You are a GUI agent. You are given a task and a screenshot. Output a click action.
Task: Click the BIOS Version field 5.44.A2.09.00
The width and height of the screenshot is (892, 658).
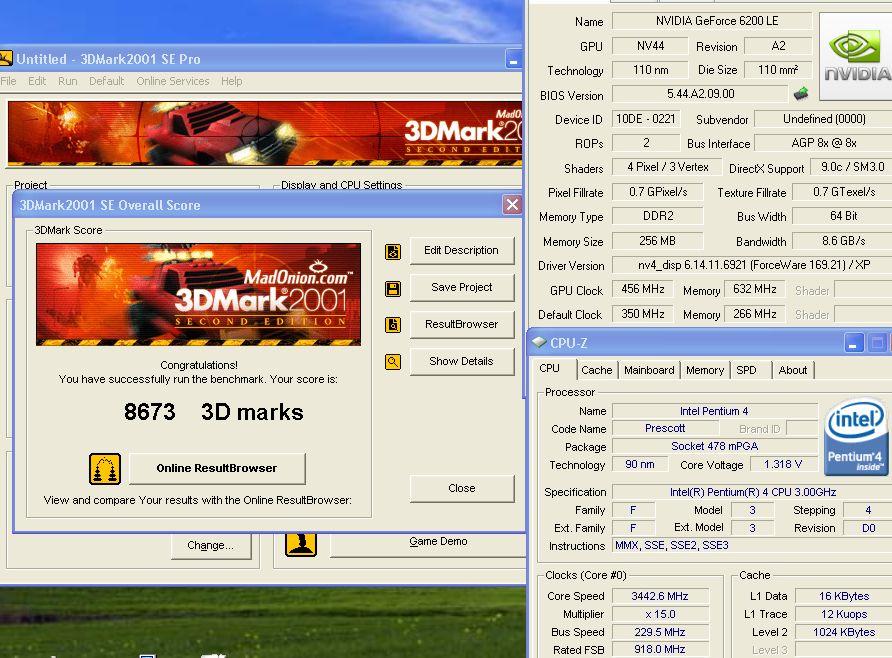pyautogui.click(x=700, y=94)
